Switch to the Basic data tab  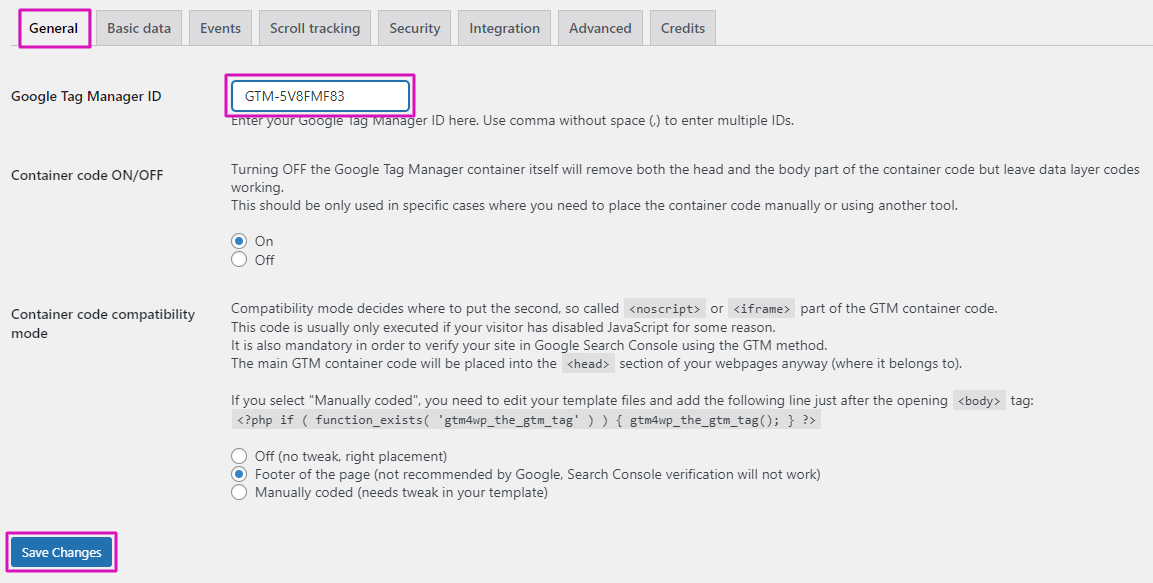(x=139, y=28)
